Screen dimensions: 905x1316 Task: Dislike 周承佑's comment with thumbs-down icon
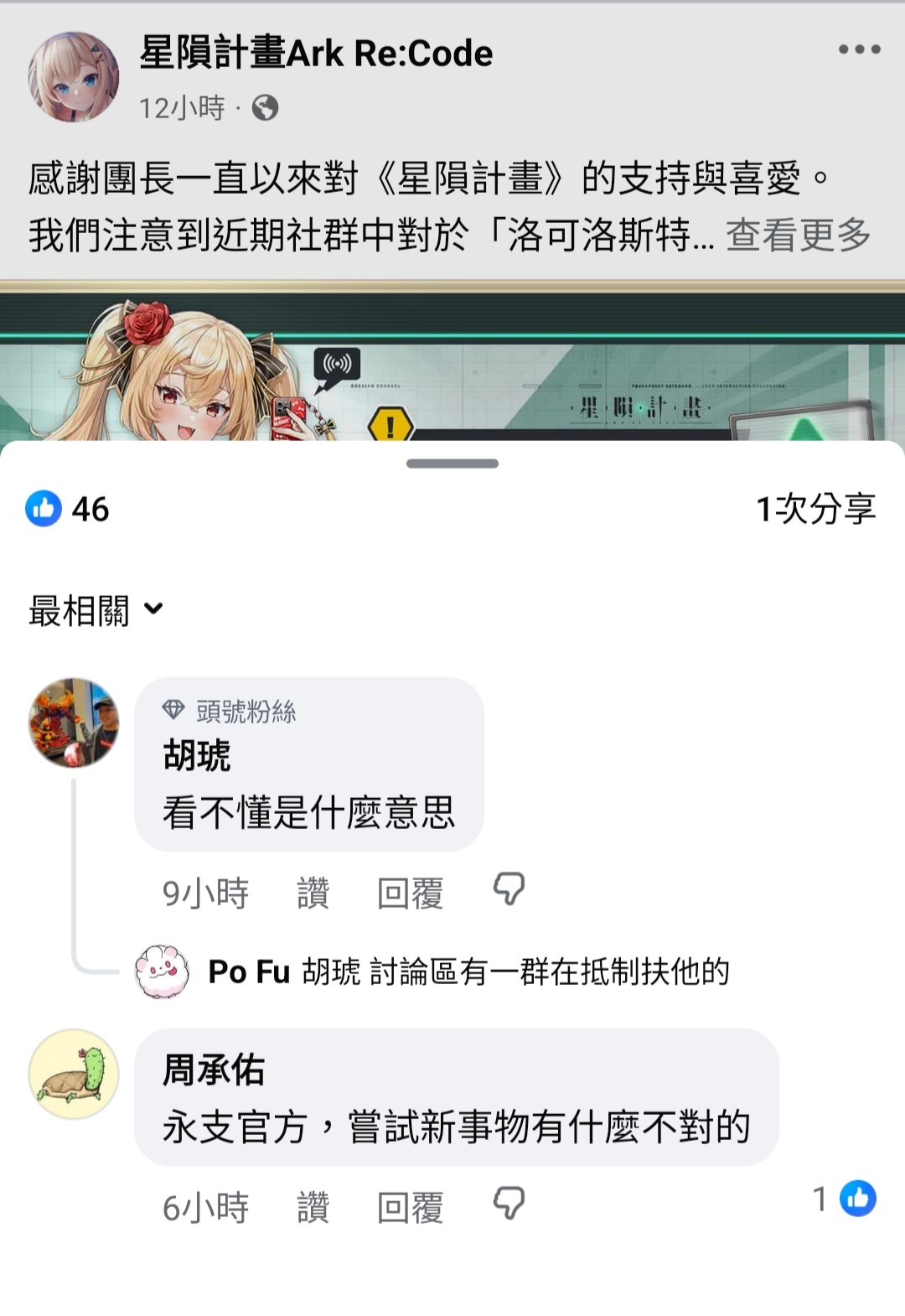(509, 1204)
